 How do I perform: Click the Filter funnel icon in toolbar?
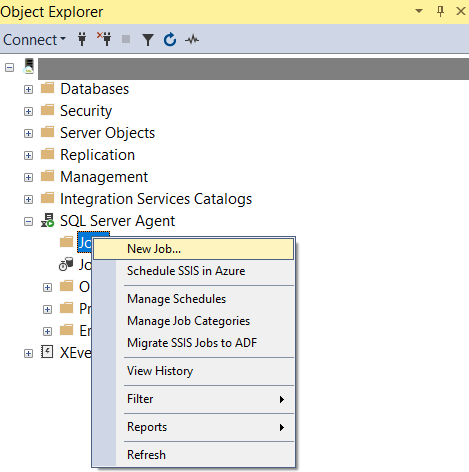coord(148,40)
